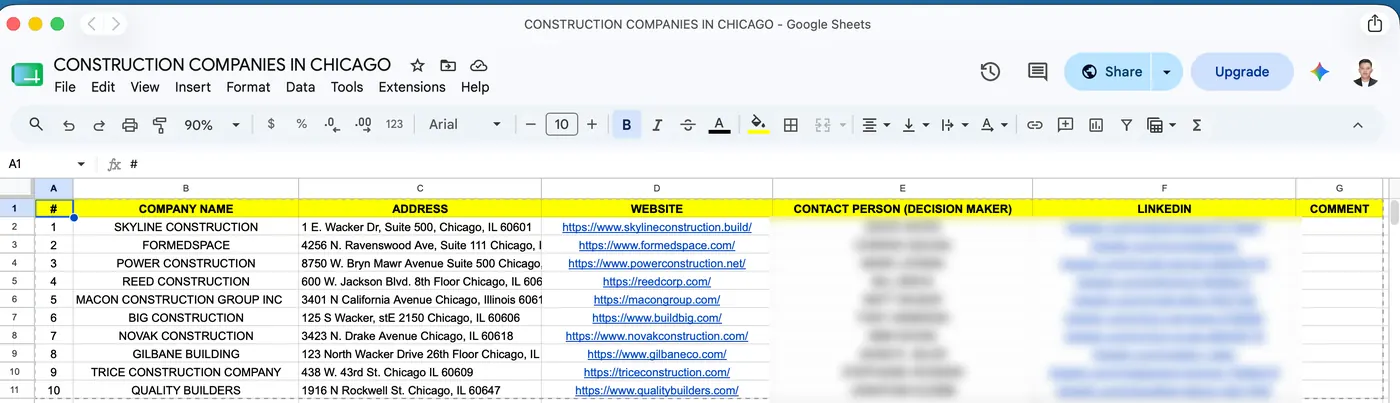Create a filter with funnel icon
The height and width of the screenshot is (403, 1400).
[x=1126, y=125]
